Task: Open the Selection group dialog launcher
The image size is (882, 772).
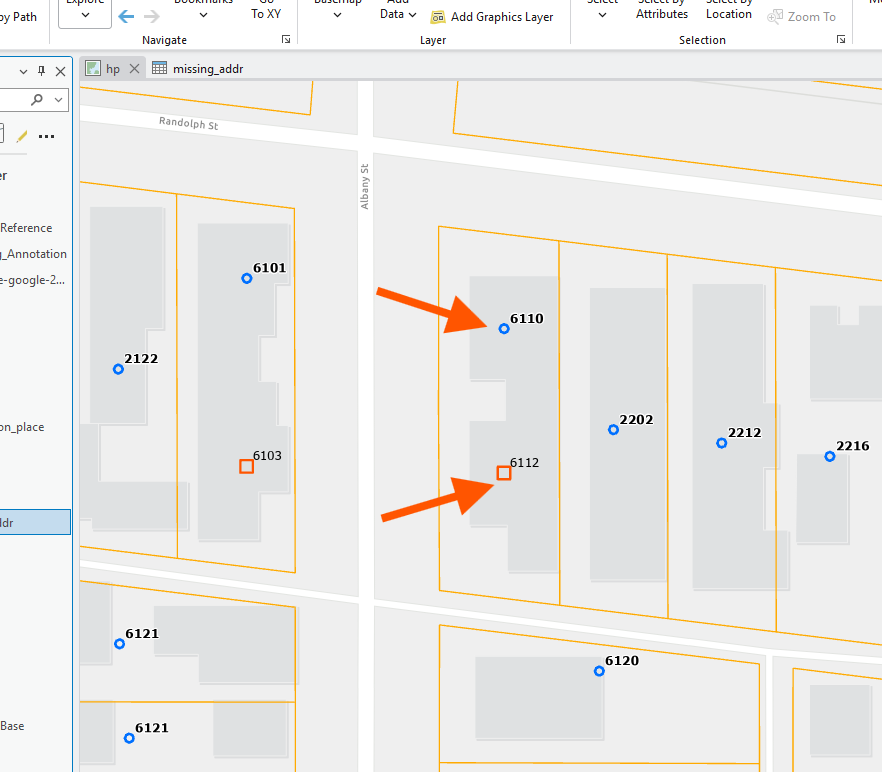Action: pyautogui.click(x=840, y=40)
